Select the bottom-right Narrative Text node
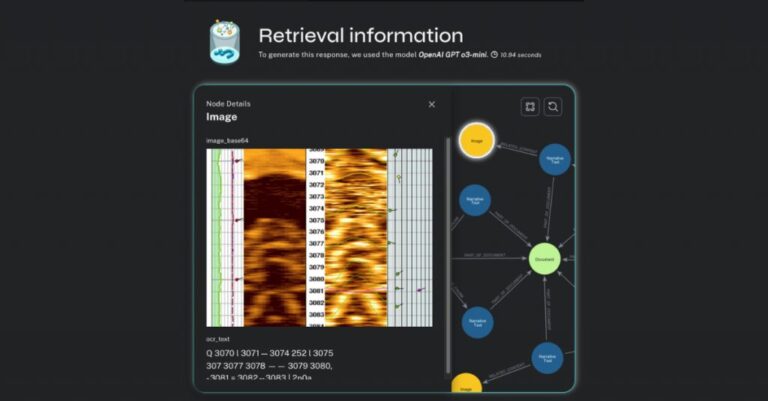 [548, 357]
